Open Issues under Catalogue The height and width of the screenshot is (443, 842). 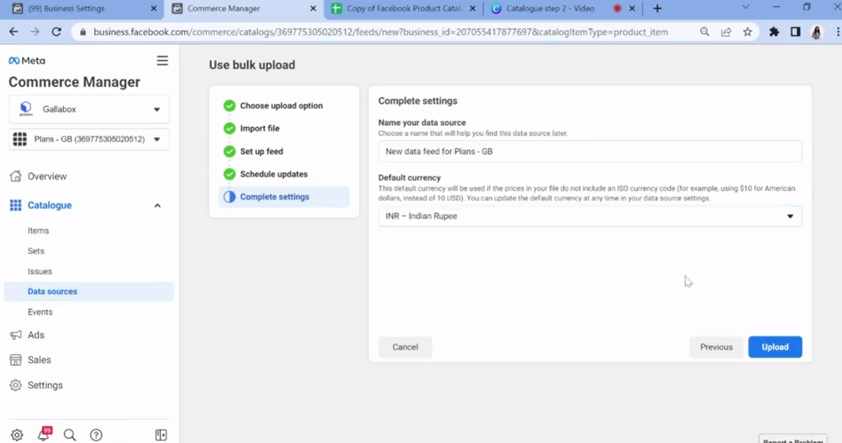(40, 271)
